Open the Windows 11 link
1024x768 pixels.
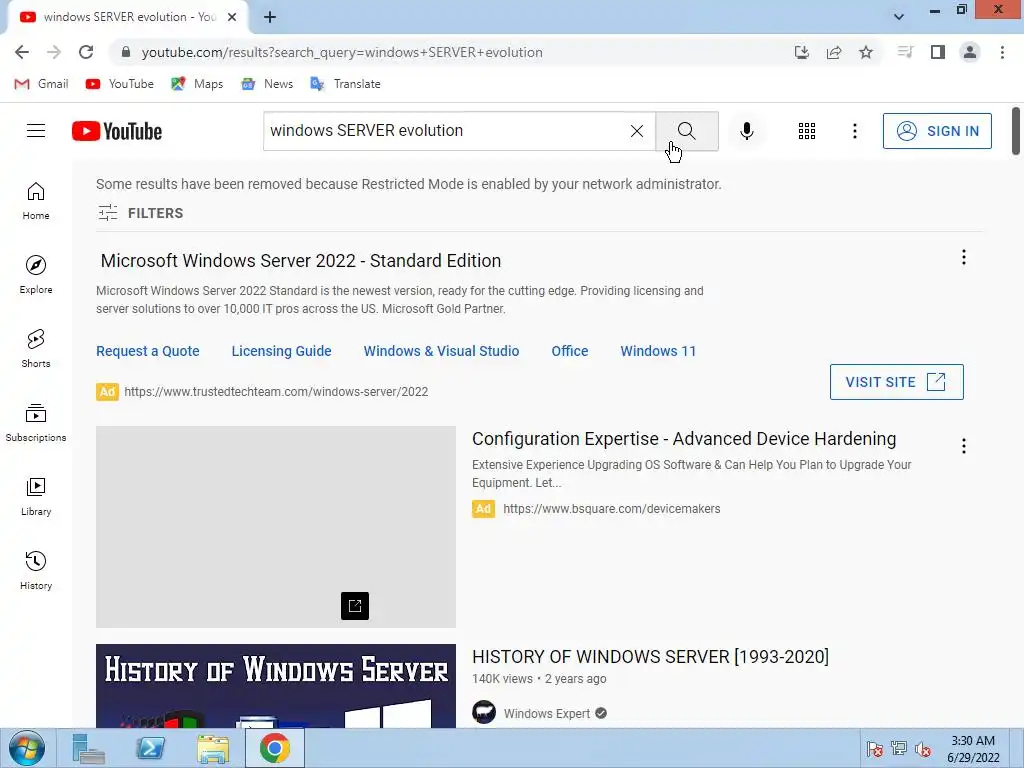658,351
